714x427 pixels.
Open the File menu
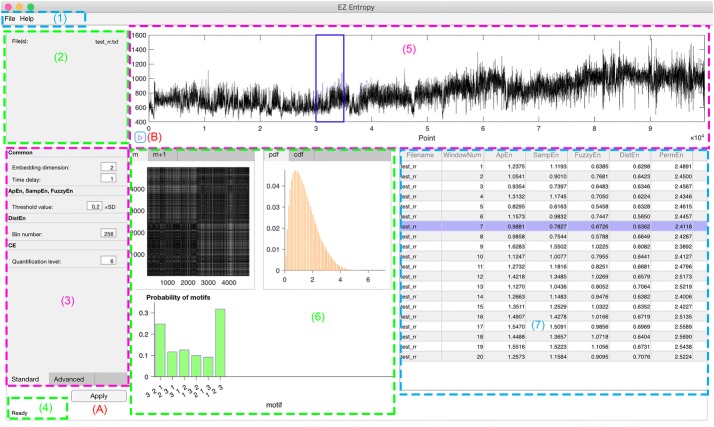(10, 19)
